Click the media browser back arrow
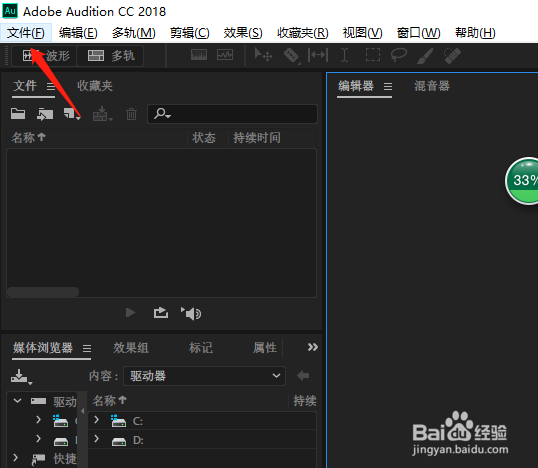Image resolution: width=538 pixels, height=468 pixels. pos(303,375)
